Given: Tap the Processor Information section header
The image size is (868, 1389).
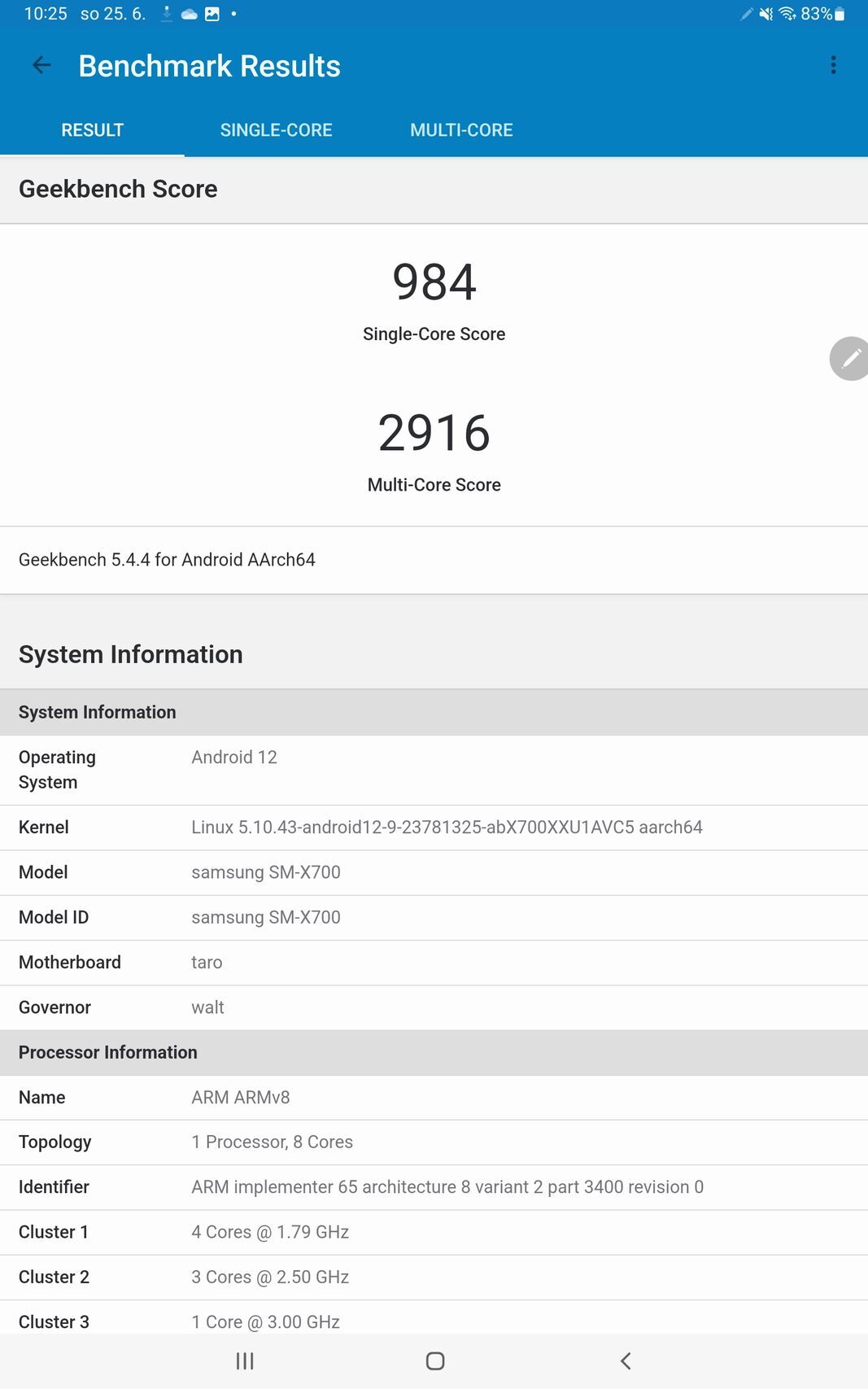Looking at the screenshot, I should (x=434, y=1053).
